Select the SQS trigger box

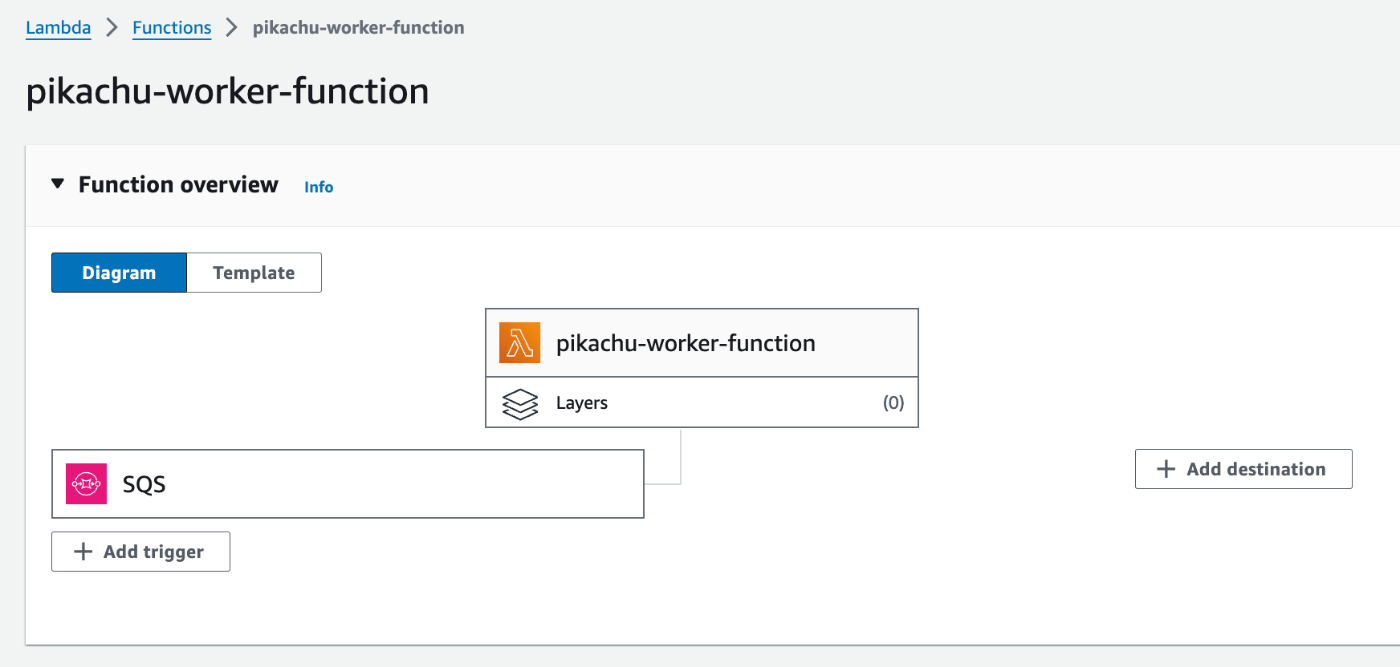pos(348,484)
